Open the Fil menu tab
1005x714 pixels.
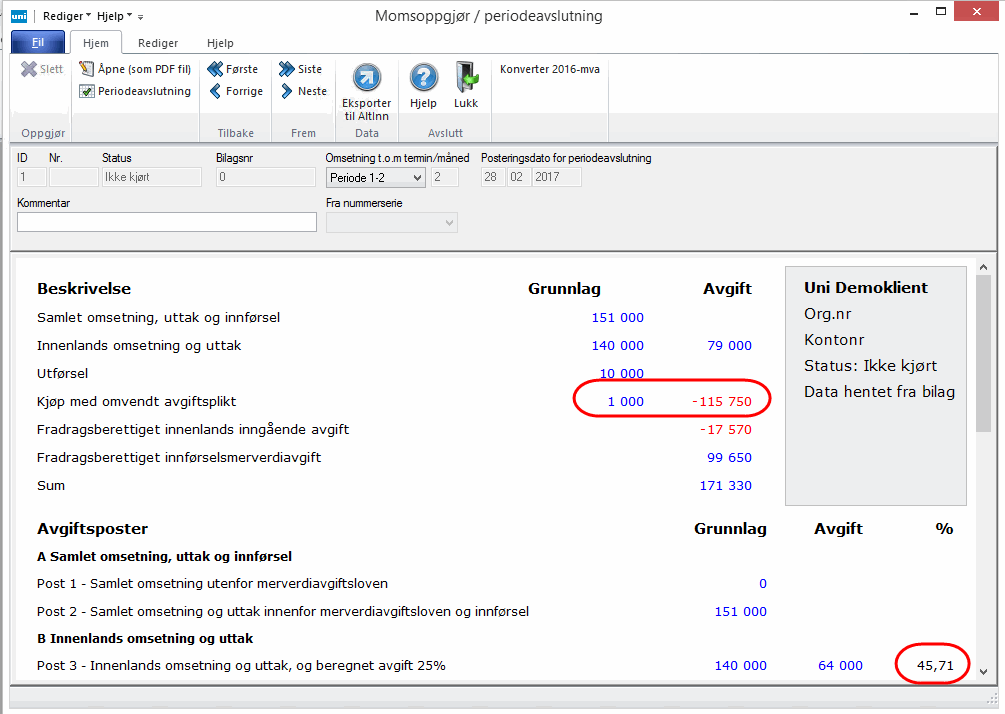pyautogui.click(x=37, y=43)
